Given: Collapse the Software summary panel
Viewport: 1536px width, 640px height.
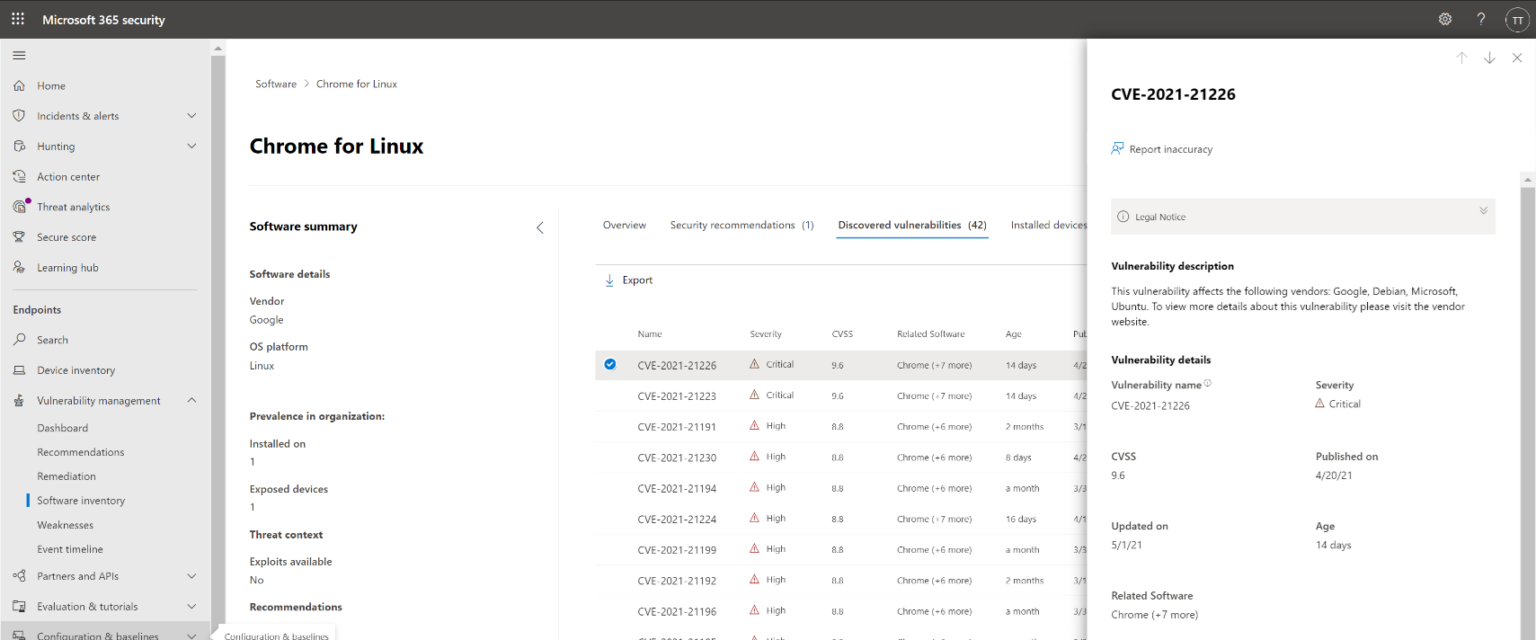Looking at the screenshot, I should pos(540,227).
